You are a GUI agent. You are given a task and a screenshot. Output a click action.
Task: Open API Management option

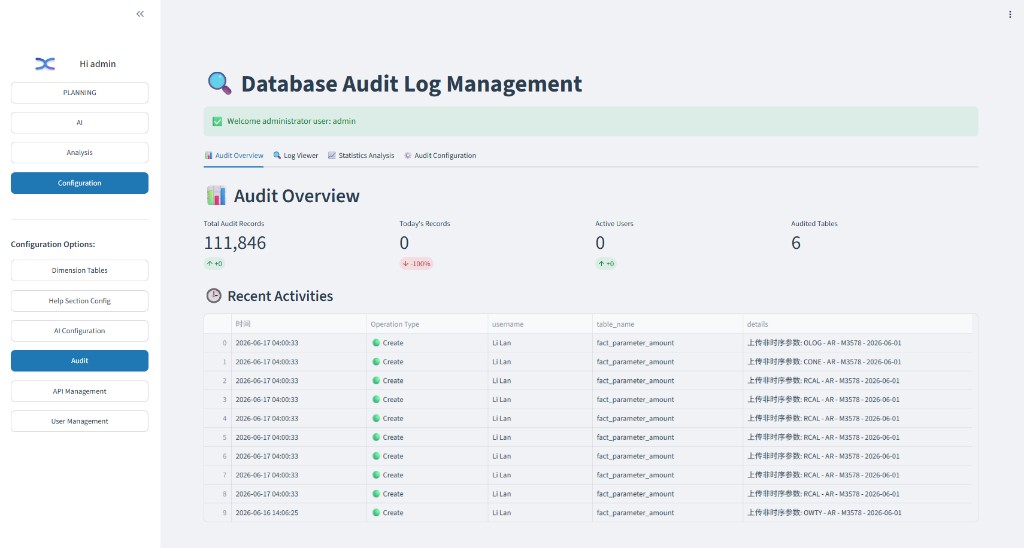tap(80, 391)
